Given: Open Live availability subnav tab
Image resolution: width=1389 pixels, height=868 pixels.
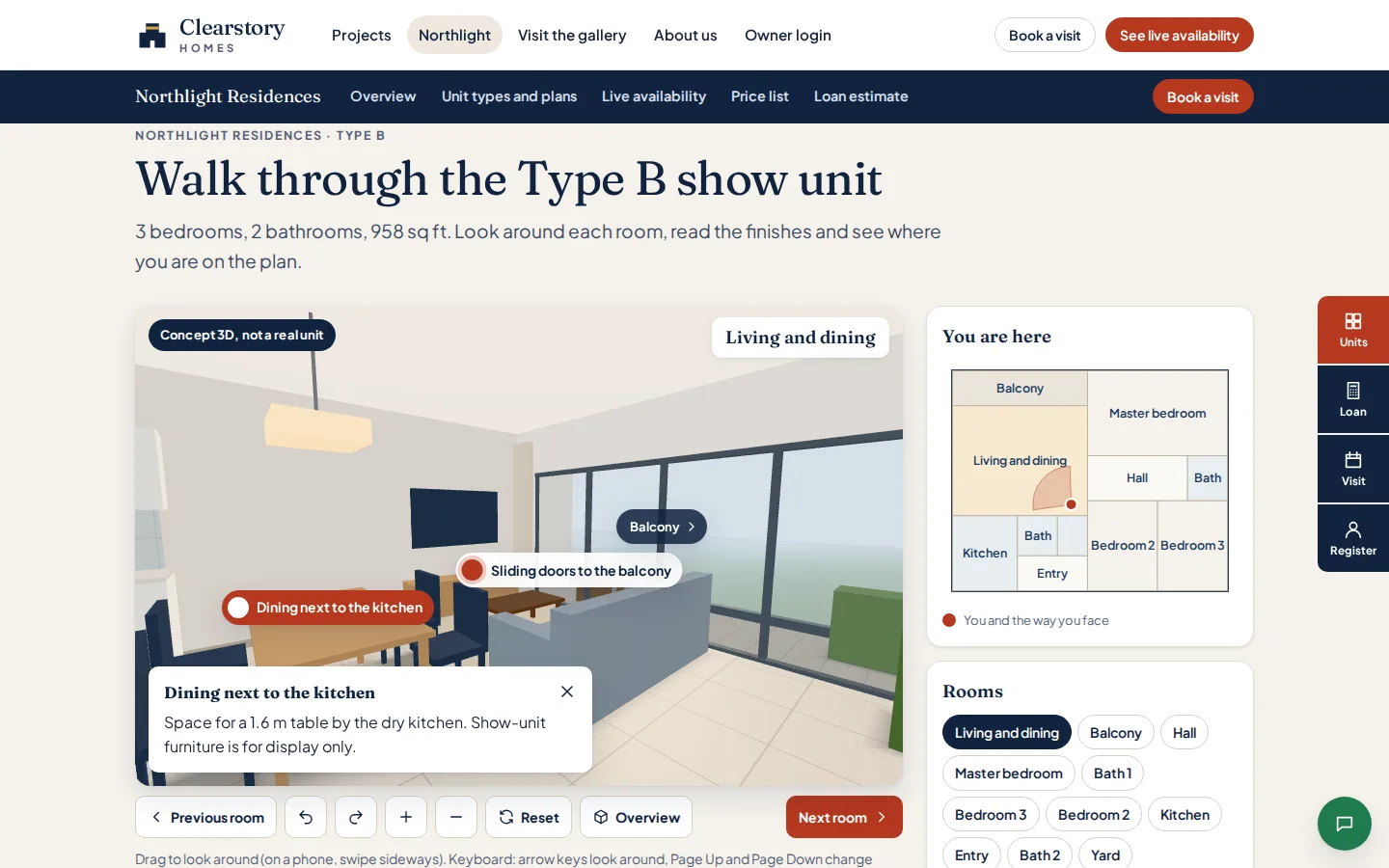Looking at the screenshot, I should [x=654, y=96].
